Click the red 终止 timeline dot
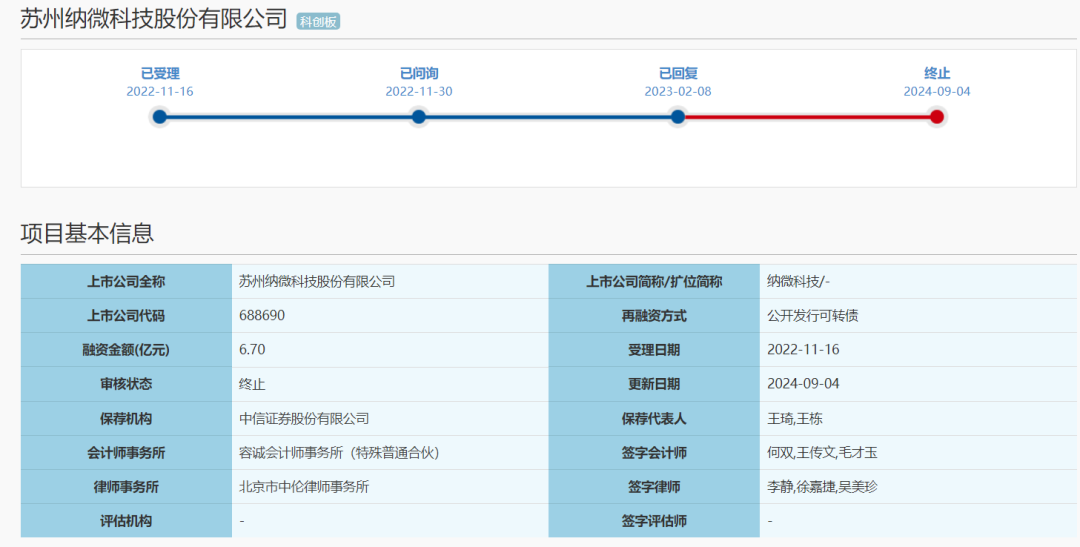Image resolution: width=1080 pixels, height=547 pixels. pos(937,117)
